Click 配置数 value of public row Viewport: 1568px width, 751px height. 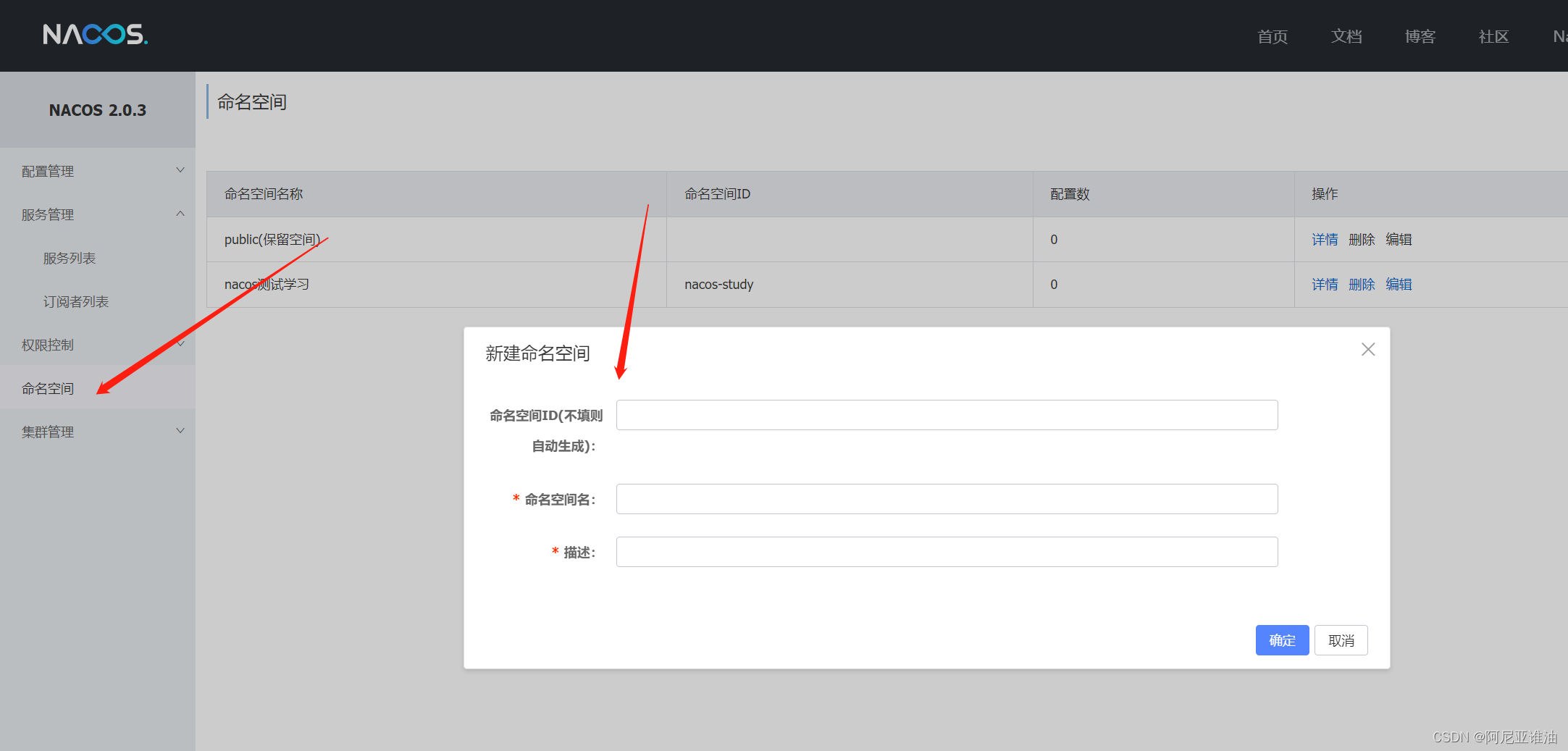coord(1054,240)
